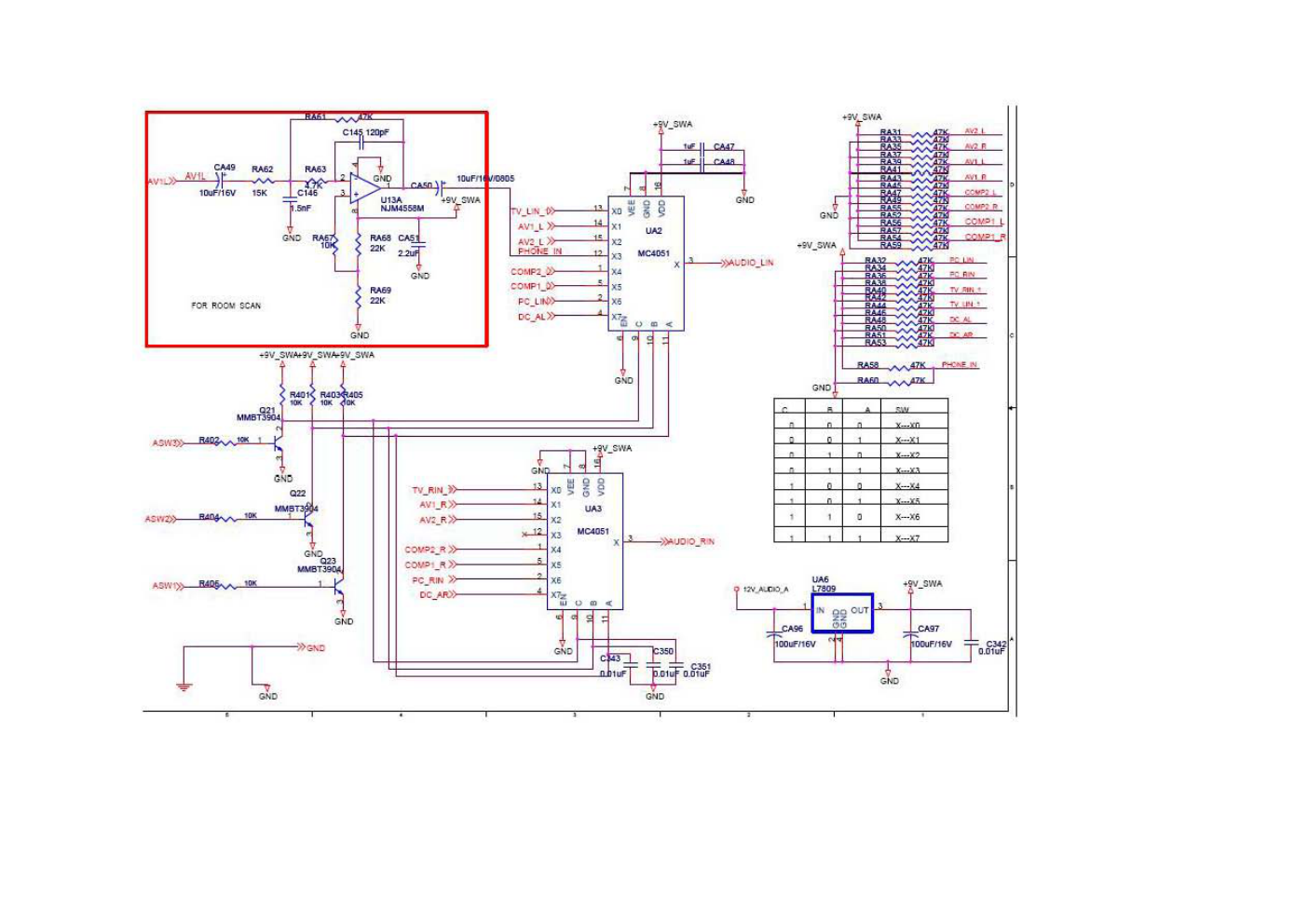Click the Q23 MMBT3904 transistor symbol

(x=339, y=587)
